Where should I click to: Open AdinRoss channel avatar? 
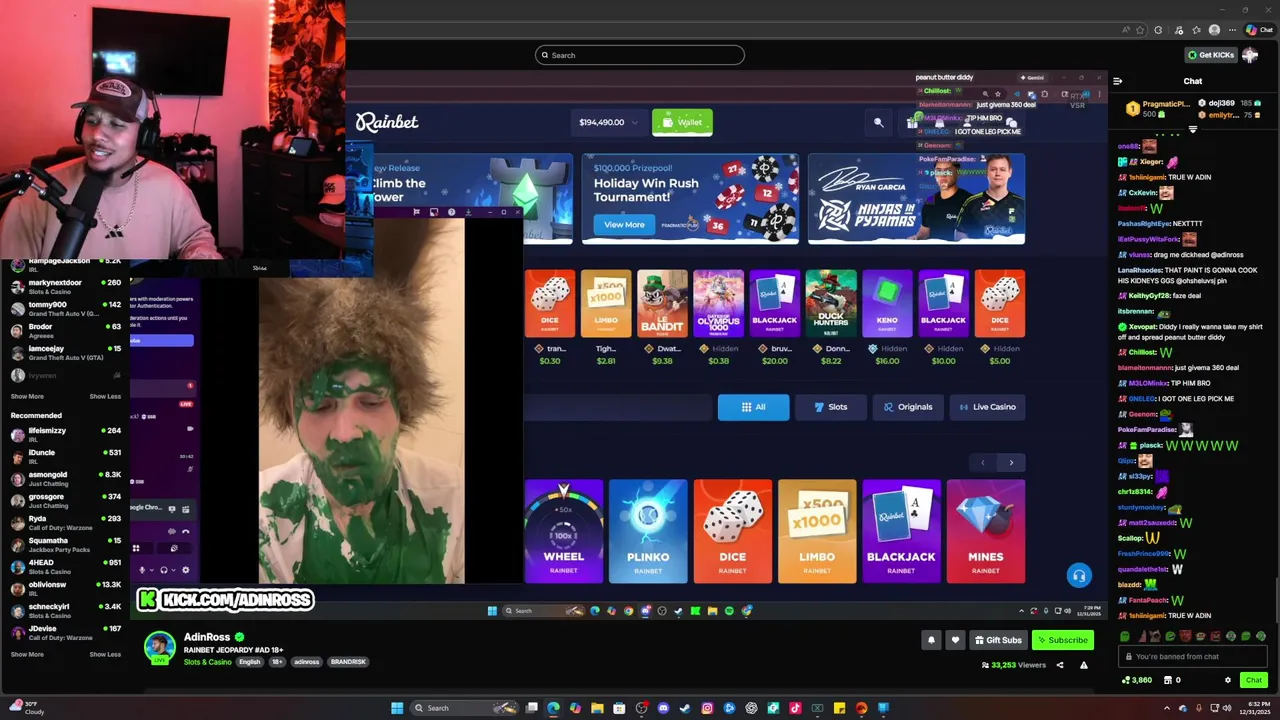click(x=160, y=648)
